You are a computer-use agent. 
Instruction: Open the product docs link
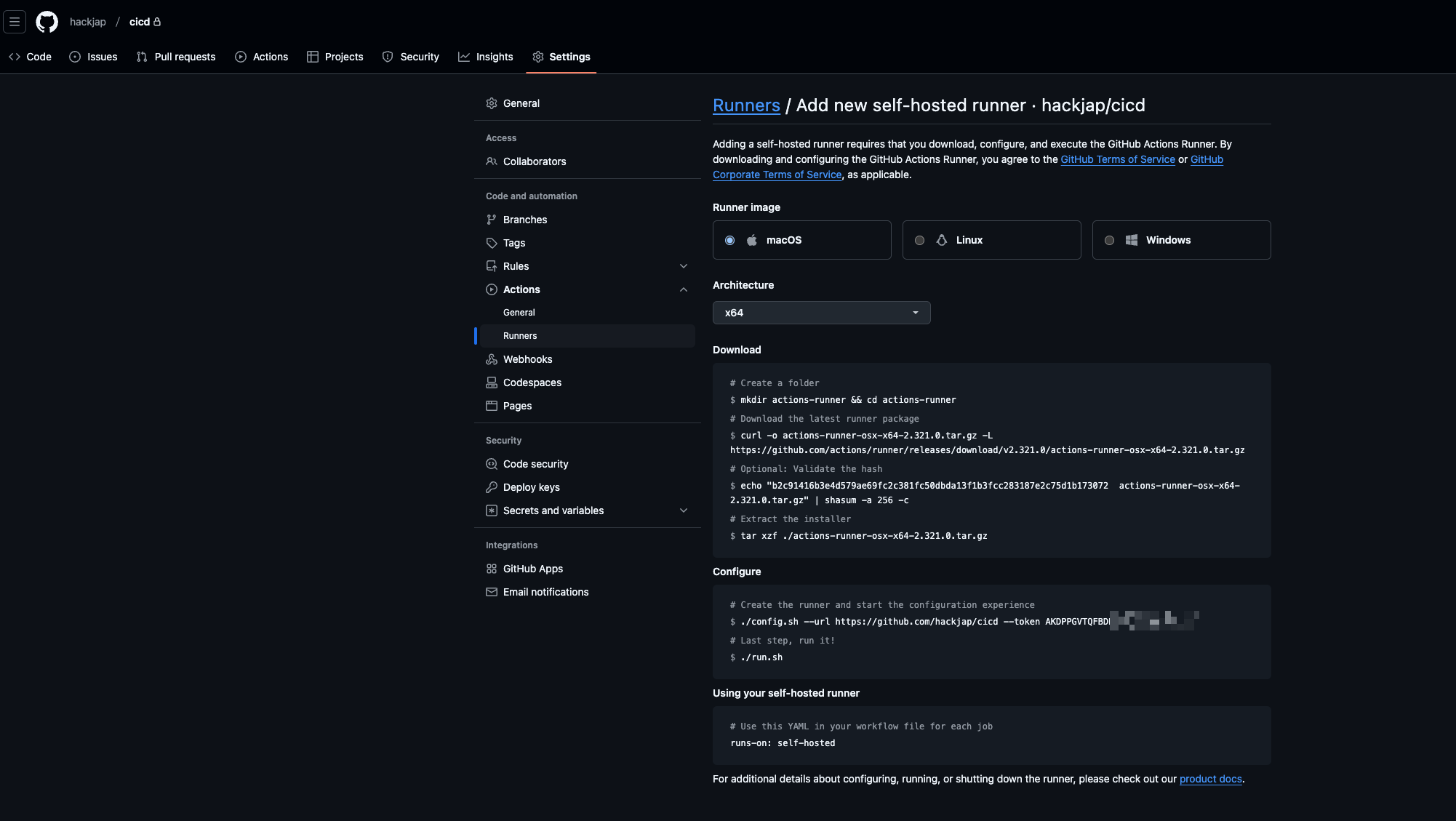pos(1210,779)
